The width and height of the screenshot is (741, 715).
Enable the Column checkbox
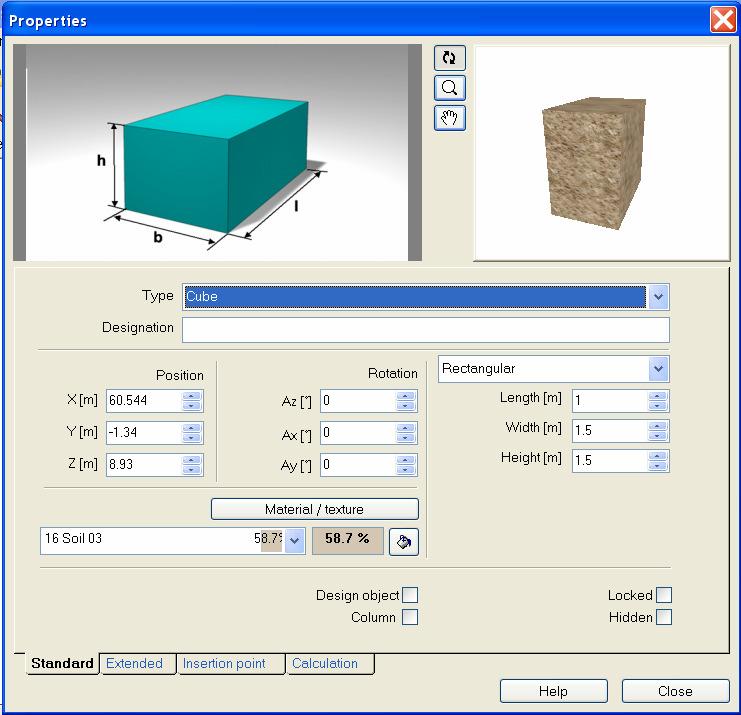pyautogui.click(x=410, y=617)
